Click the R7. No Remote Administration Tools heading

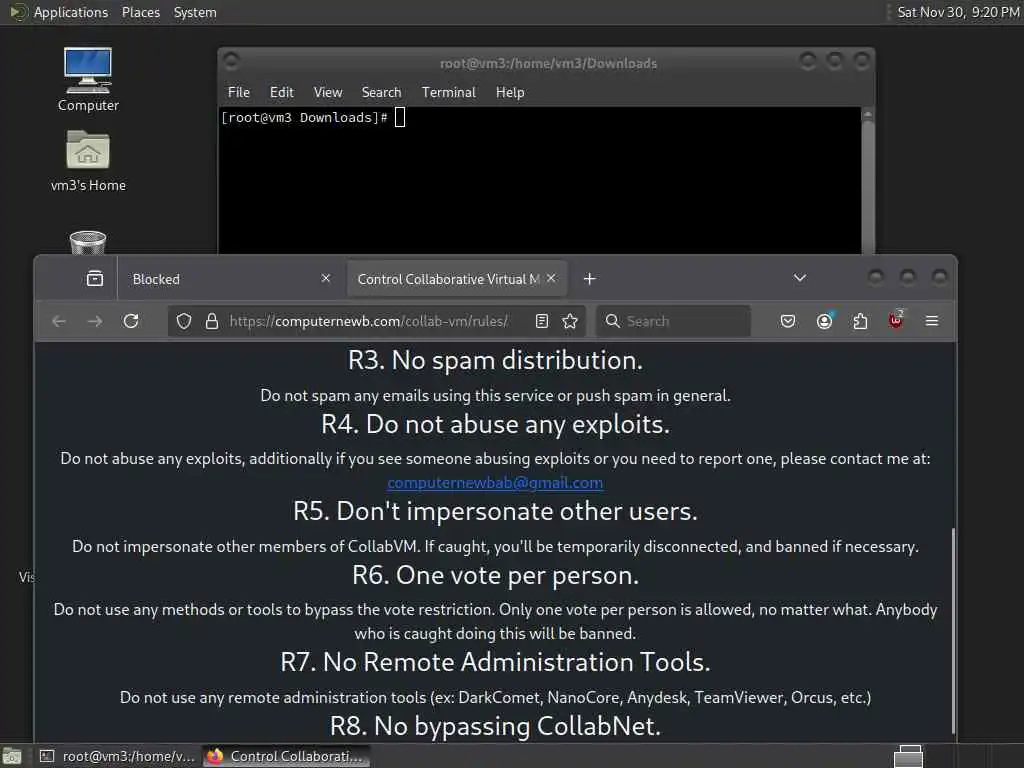click(x=495, y=662)
